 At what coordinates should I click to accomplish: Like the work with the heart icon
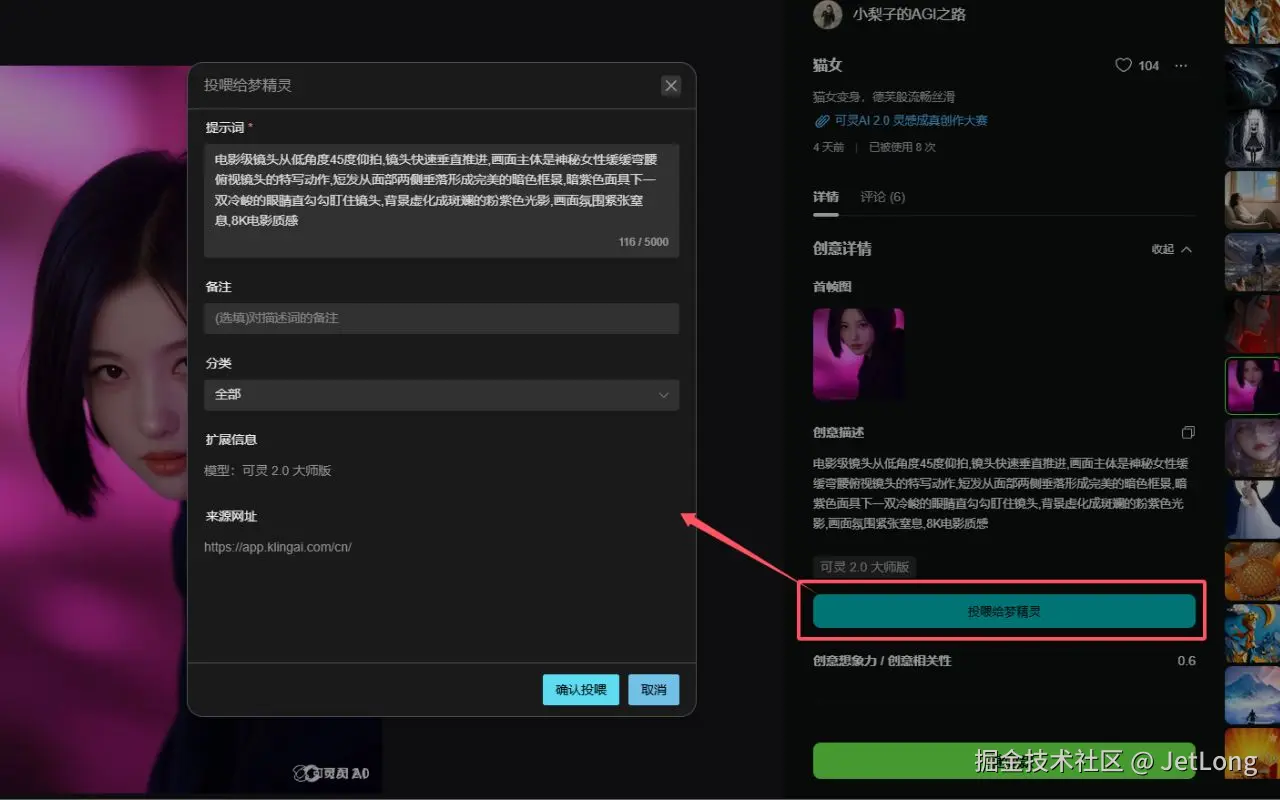1123,65
